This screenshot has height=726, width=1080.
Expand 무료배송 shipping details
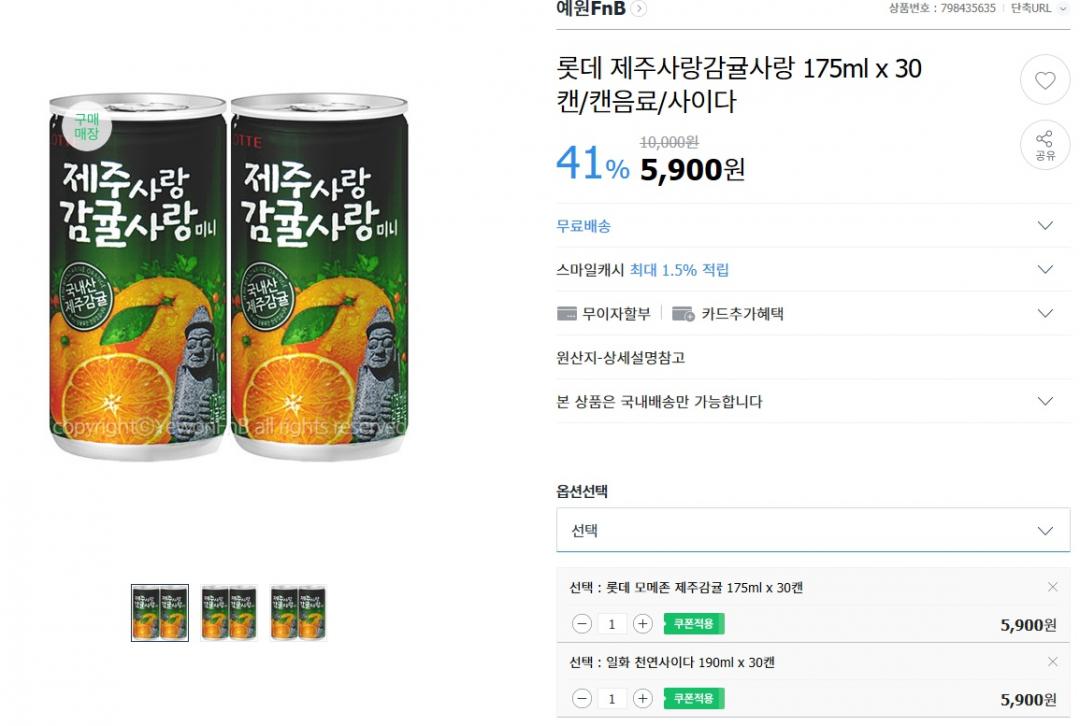(1045, 226)
